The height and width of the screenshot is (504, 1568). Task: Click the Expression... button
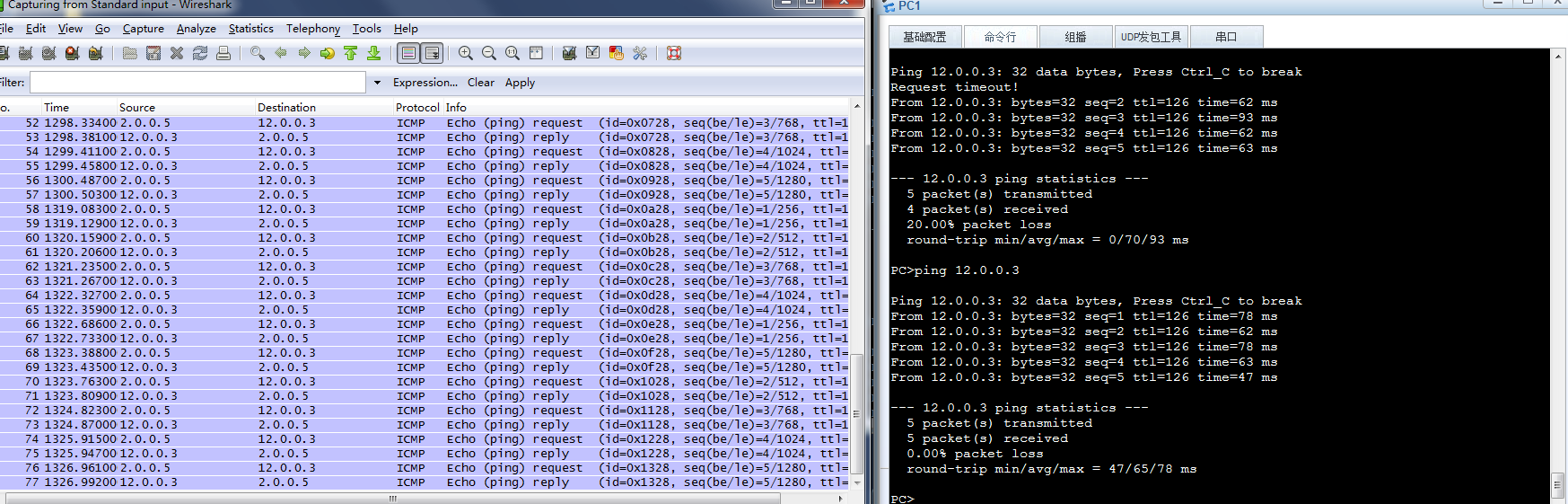425,83
